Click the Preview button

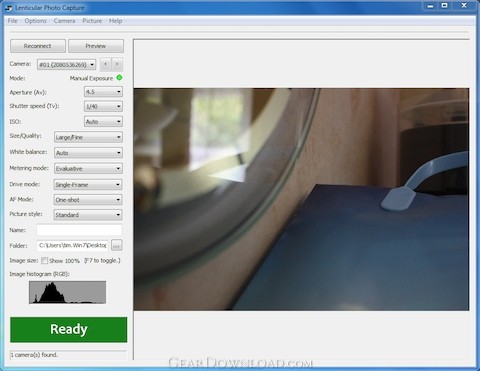[96, 46]
